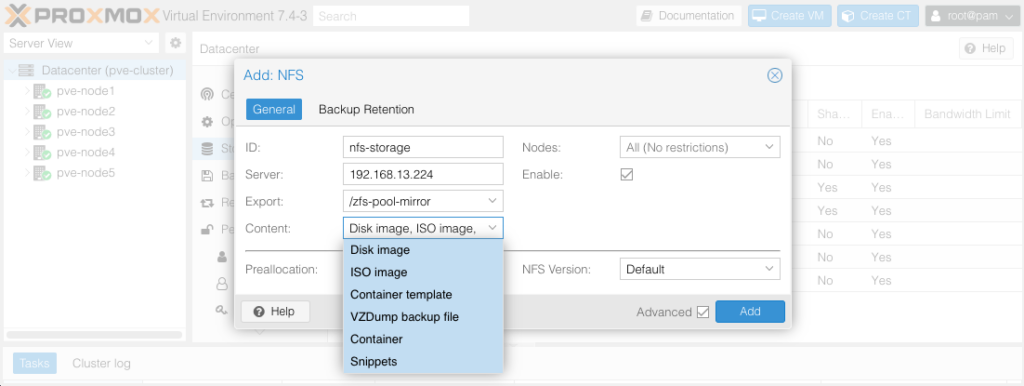Click the Datacenter panel Help button
Image resolution: width=1024 pixels, height=386 pixels.
point(985,48)
